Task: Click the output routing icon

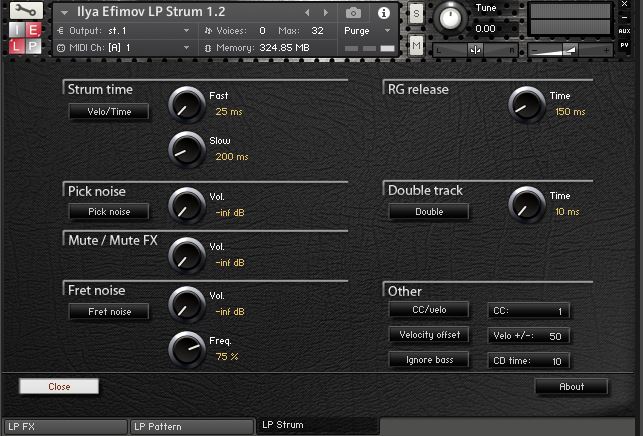Action: [61, 31]
